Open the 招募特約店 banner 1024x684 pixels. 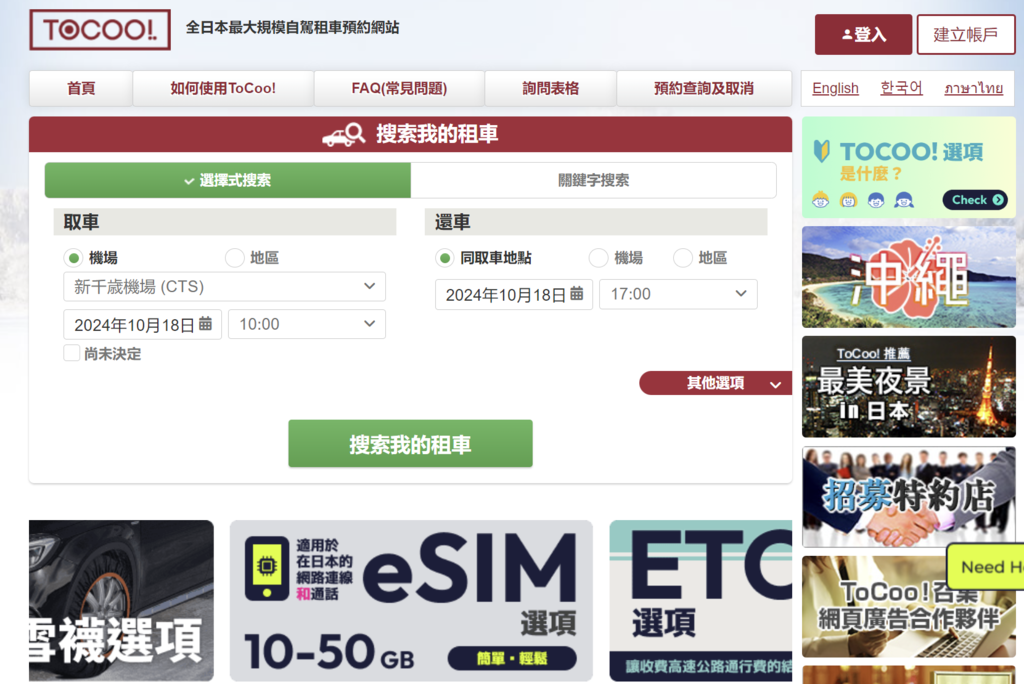(x=908, y=497)
